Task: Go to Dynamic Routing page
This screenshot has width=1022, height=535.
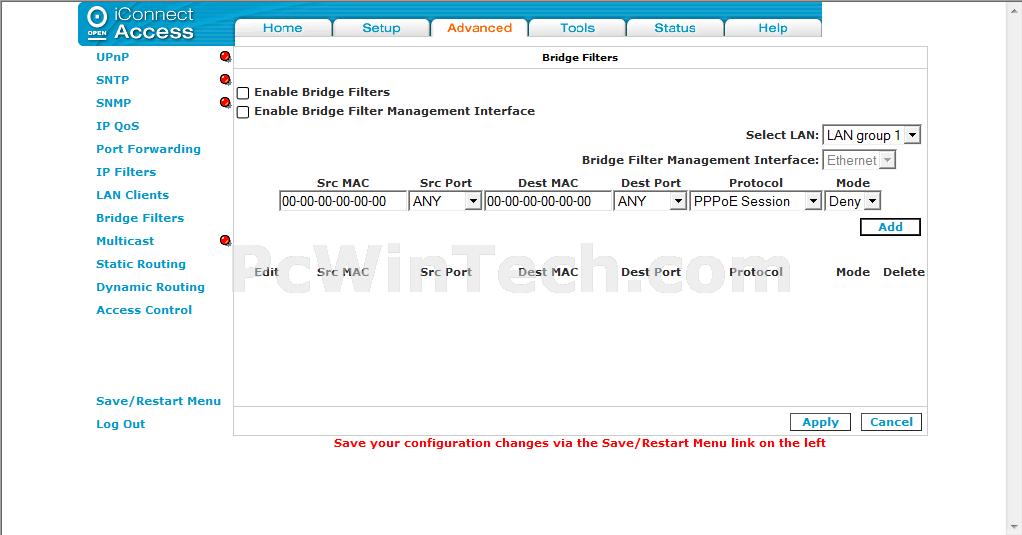Action: click(151, 287)
